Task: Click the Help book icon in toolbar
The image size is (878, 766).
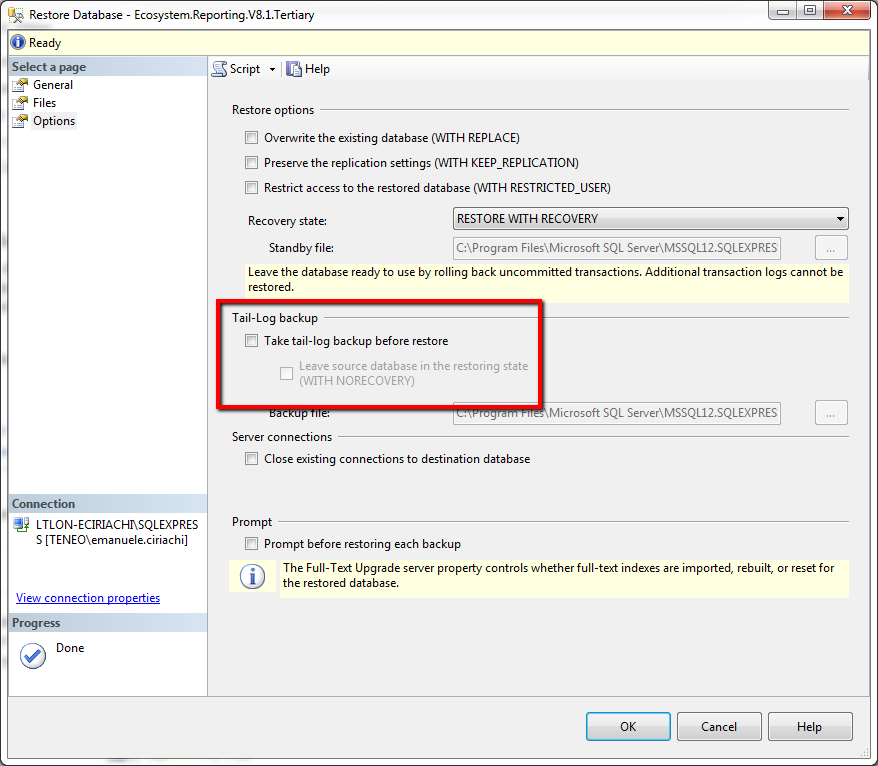Action: 294,69
